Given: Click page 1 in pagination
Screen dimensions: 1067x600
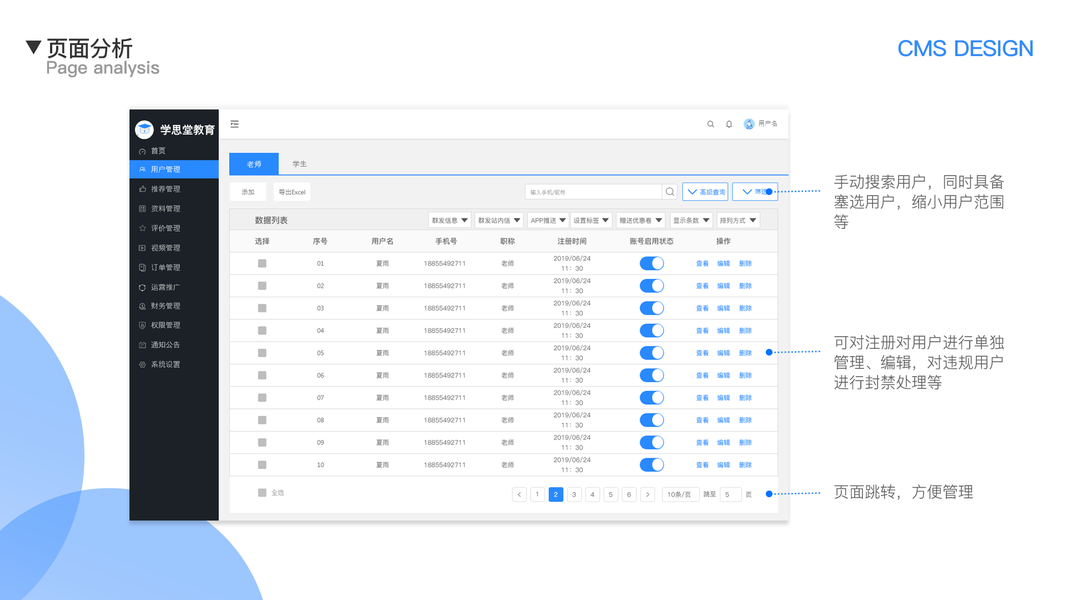Looking at the screenshot, I should coord(538,495).
